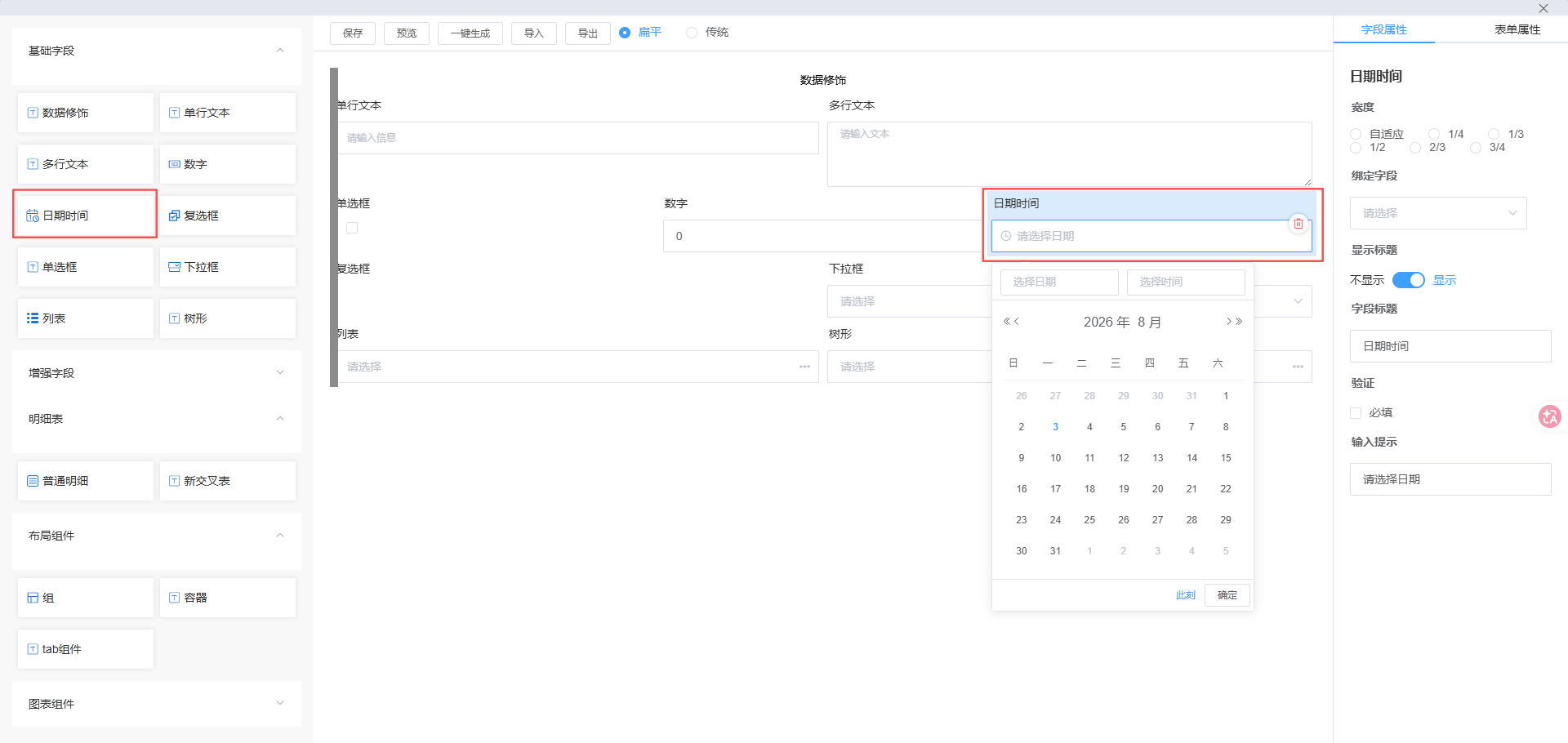
Task: Click the 数据修饰 field icon in the palette
Action: point(33,113)
